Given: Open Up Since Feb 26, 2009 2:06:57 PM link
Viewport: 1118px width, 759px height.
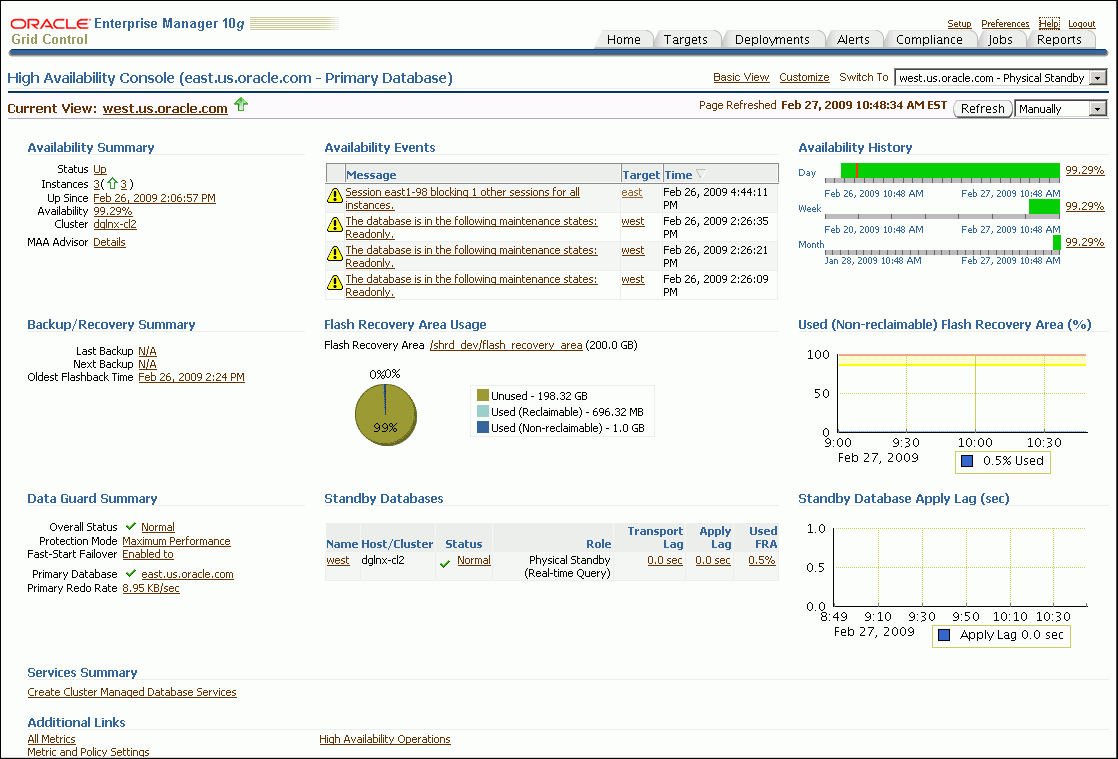Looking at the screenshot, I should [x=154, y=198].
